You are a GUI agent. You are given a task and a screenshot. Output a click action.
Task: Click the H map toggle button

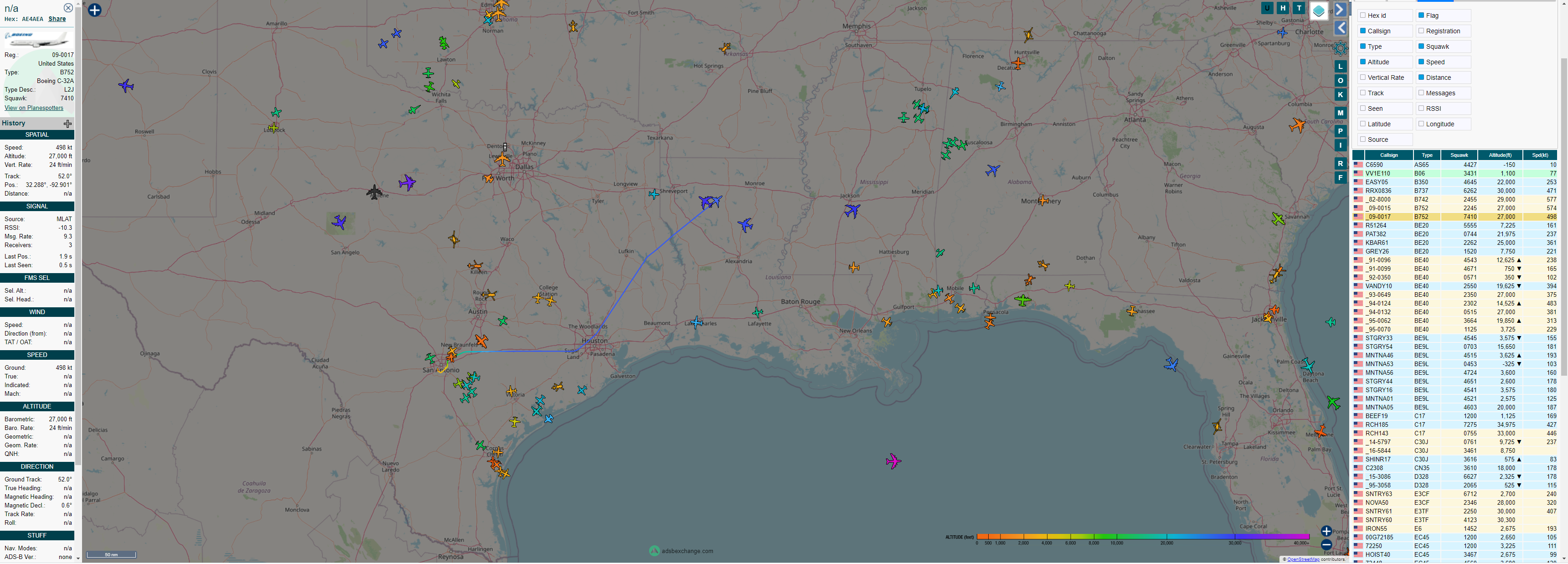pos(1283,8)
